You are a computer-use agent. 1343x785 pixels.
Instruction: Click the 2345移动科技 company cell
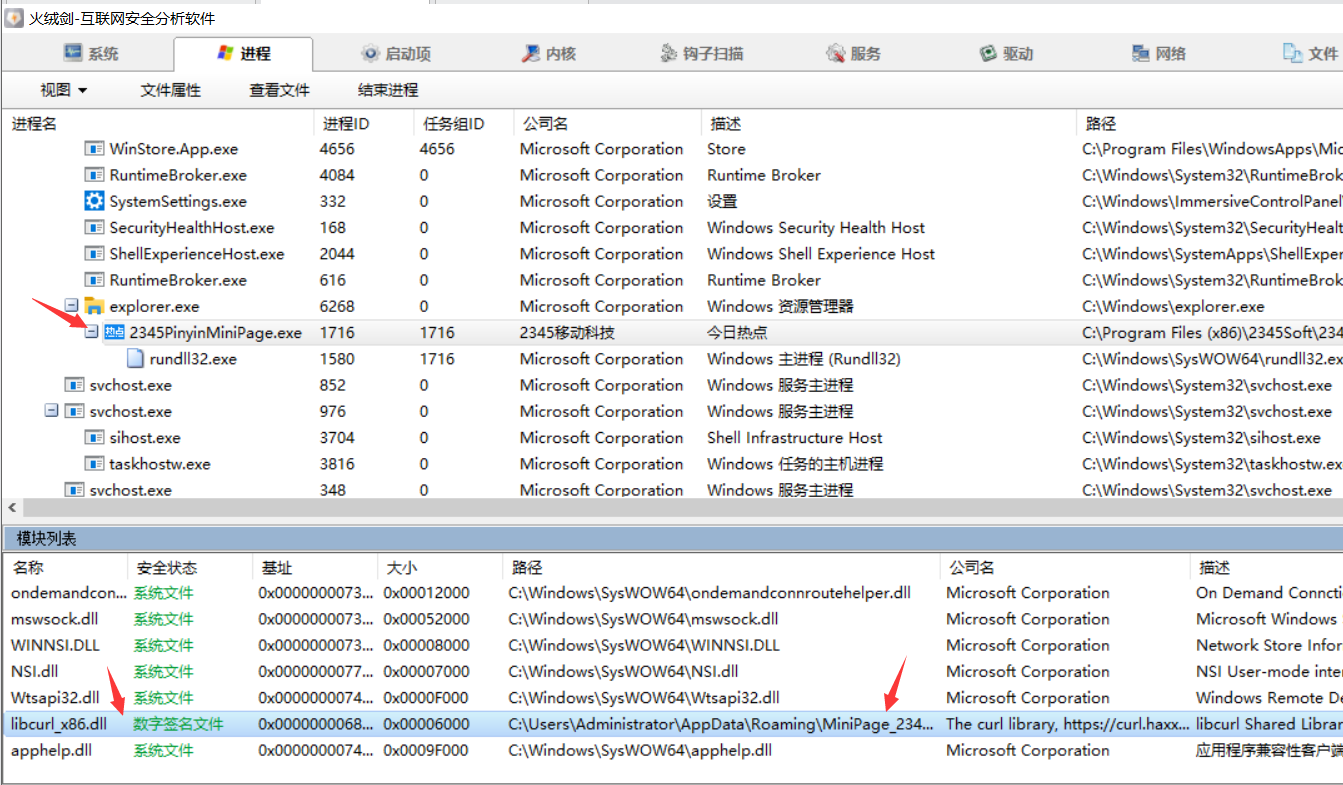tap(567, 333)
